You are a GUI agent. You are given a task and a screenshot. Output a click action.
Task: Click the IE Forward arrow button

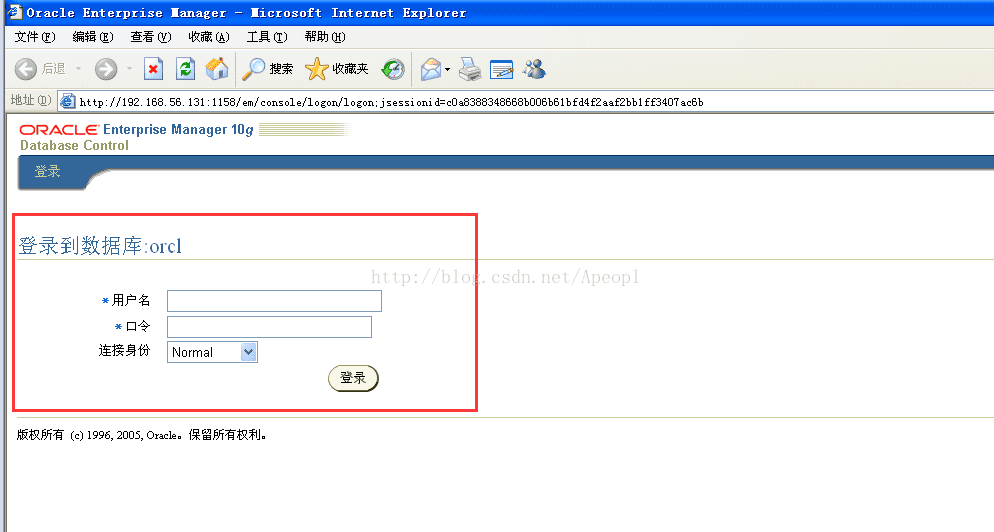click(x=106, y=69)
